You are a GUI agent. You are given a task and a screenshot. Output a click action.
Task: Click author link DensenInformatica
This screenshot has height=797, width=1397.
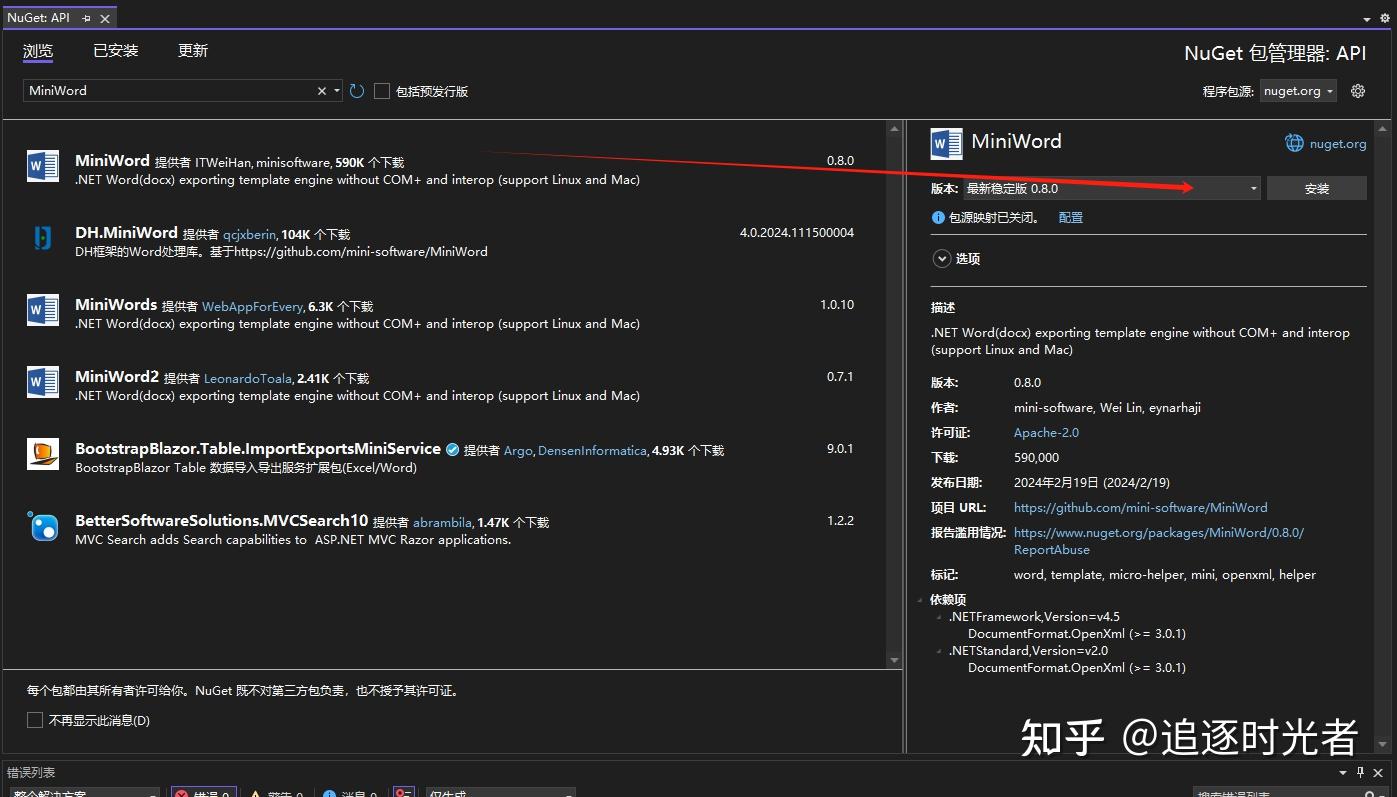coord(592,451)
